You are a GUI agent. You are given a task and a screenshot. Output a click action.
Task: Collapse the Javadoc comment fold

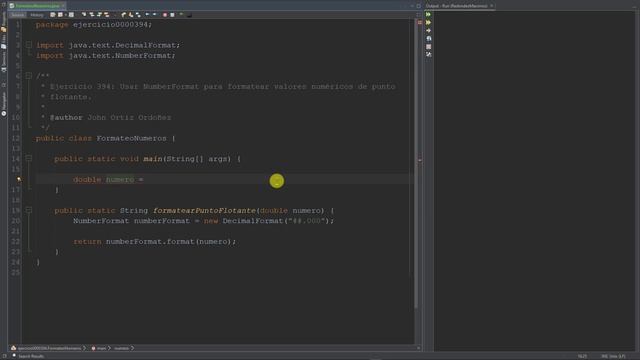[29, 76]
